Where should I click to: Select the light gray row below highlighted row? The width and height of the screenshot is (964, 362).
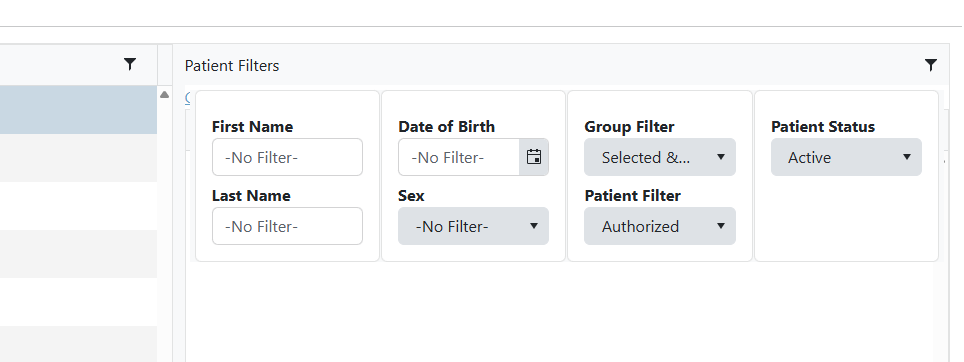coord(78,158)
